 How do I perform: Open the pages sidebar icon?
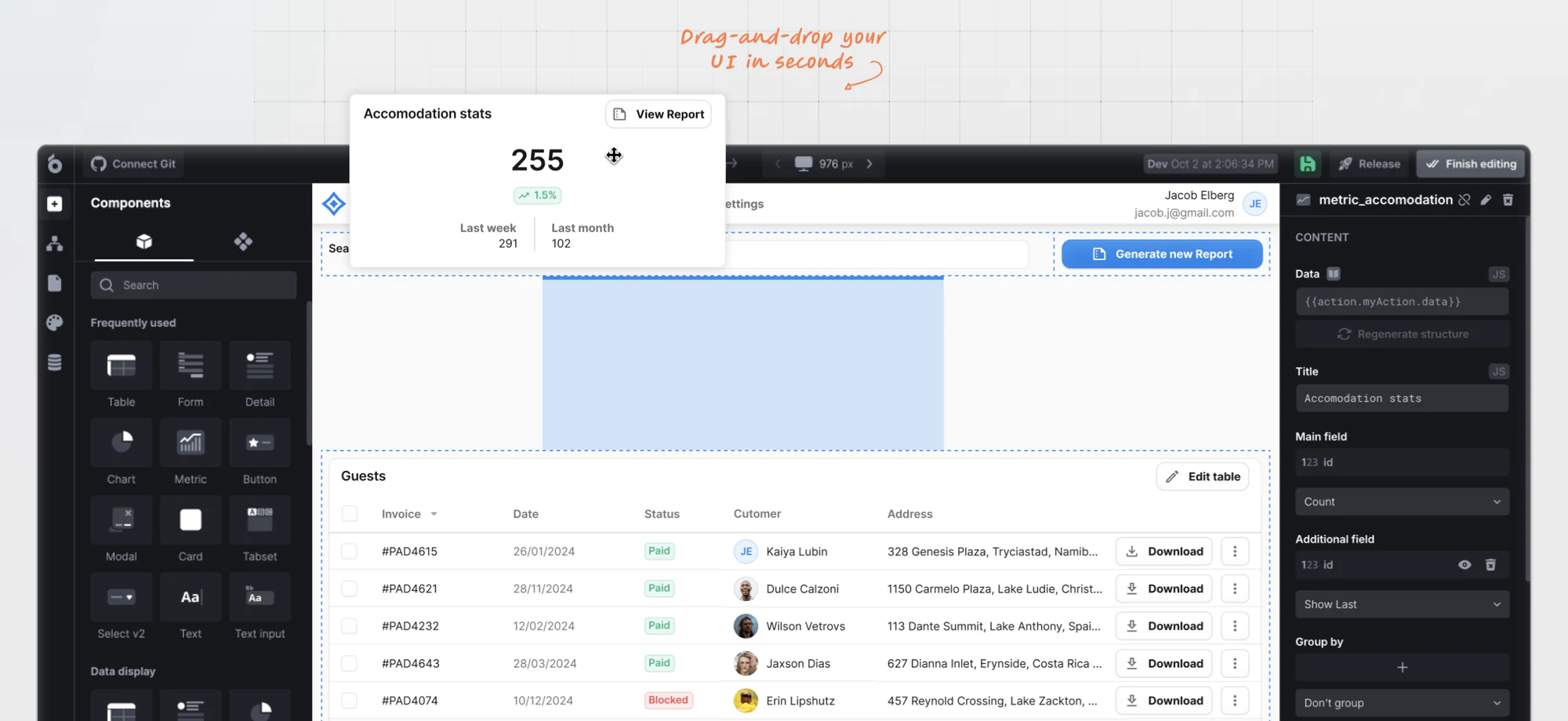coord(55,283)
